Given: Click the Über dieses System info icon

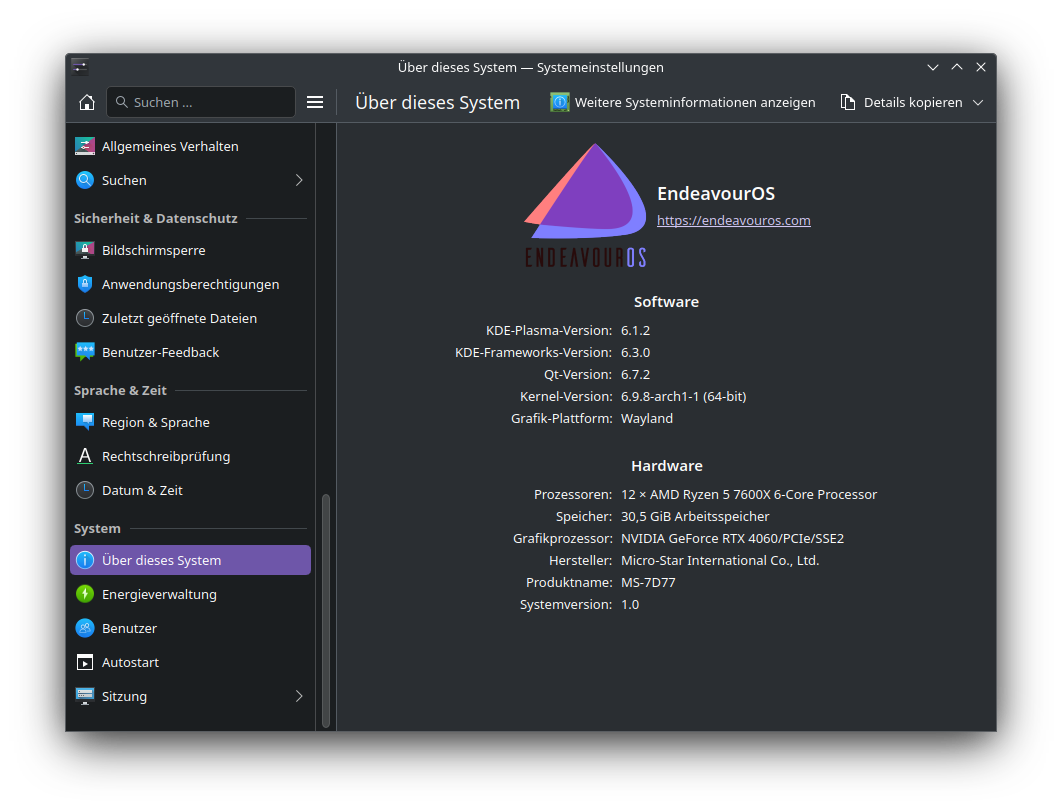Looking at the screenshot, I should [x=85, y=561].
